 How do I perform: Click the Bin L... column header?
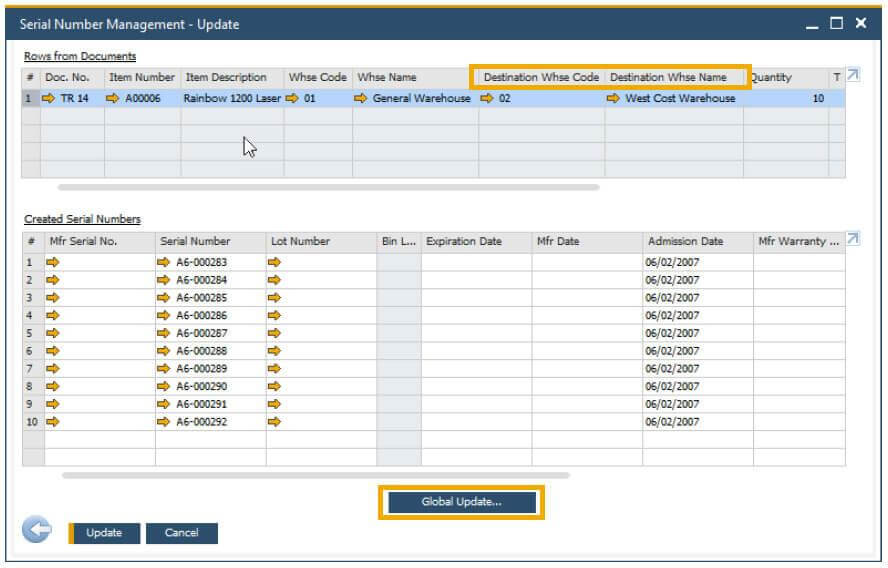tap(399, 242)
